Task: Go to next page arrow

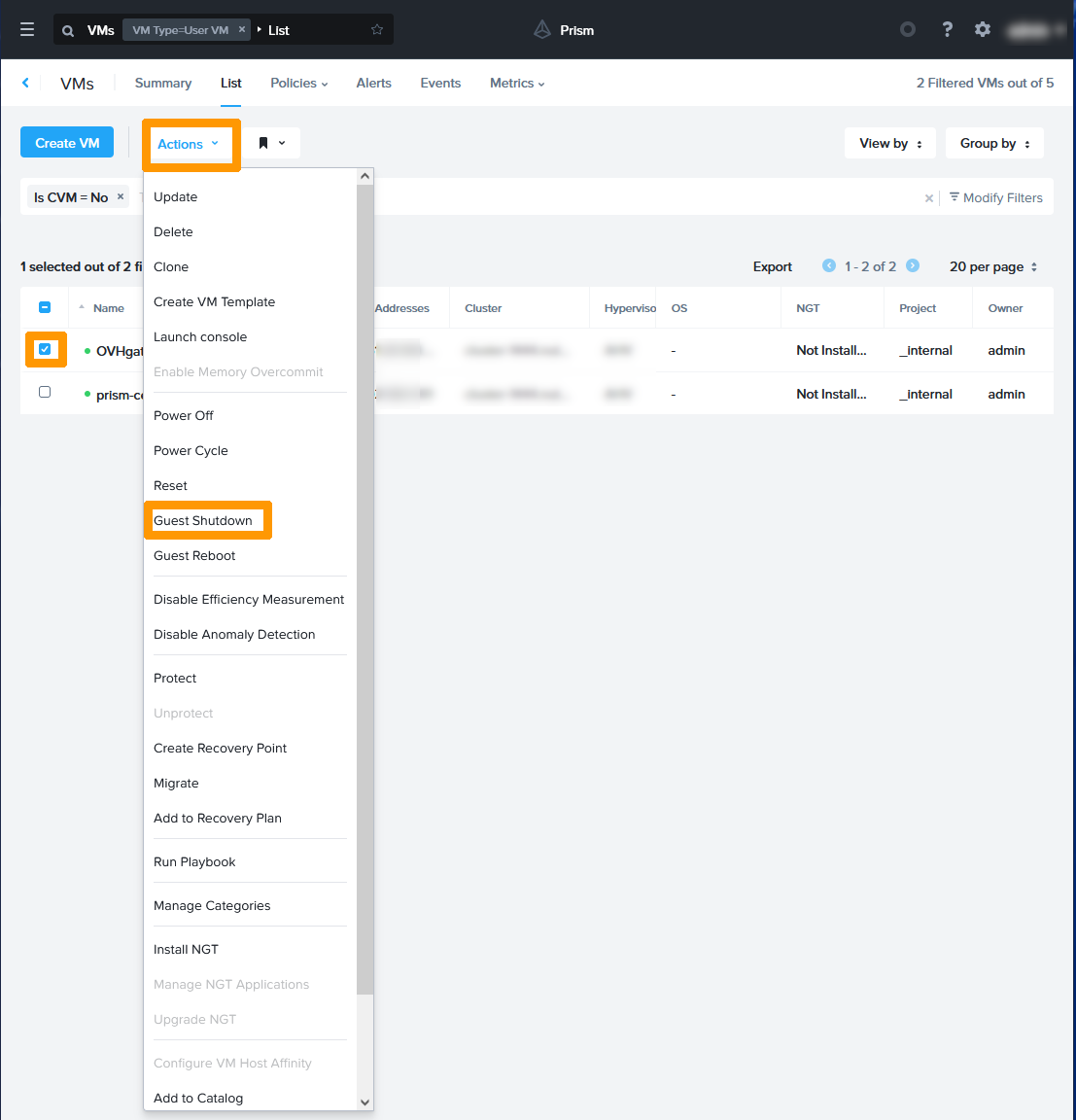Action: point(913,266)
